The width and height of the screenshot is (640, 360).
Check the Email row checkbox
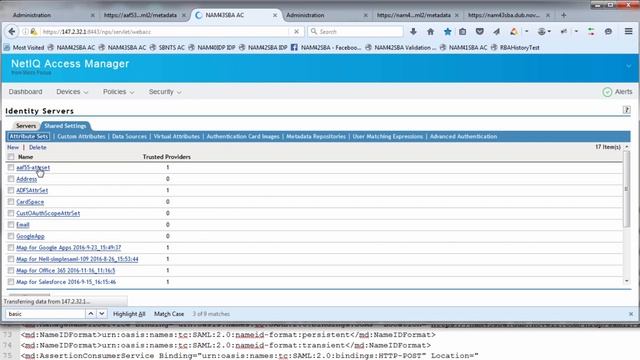11,224
